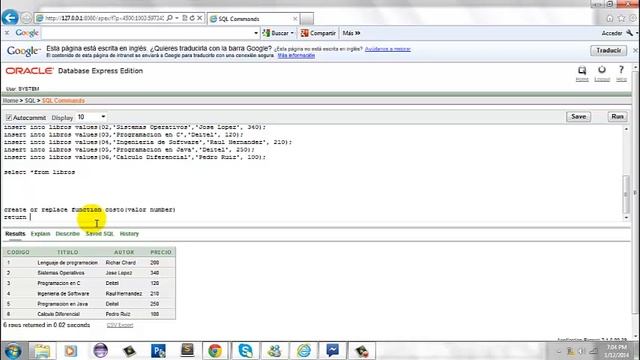
Task: Open Photoshop from the taskbar
Action: click(158, 351)
